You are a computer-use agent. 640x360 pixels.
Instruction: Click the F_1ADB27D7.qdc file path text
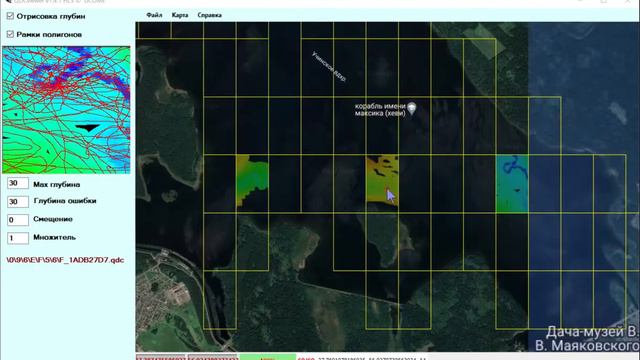click(65, 260)
